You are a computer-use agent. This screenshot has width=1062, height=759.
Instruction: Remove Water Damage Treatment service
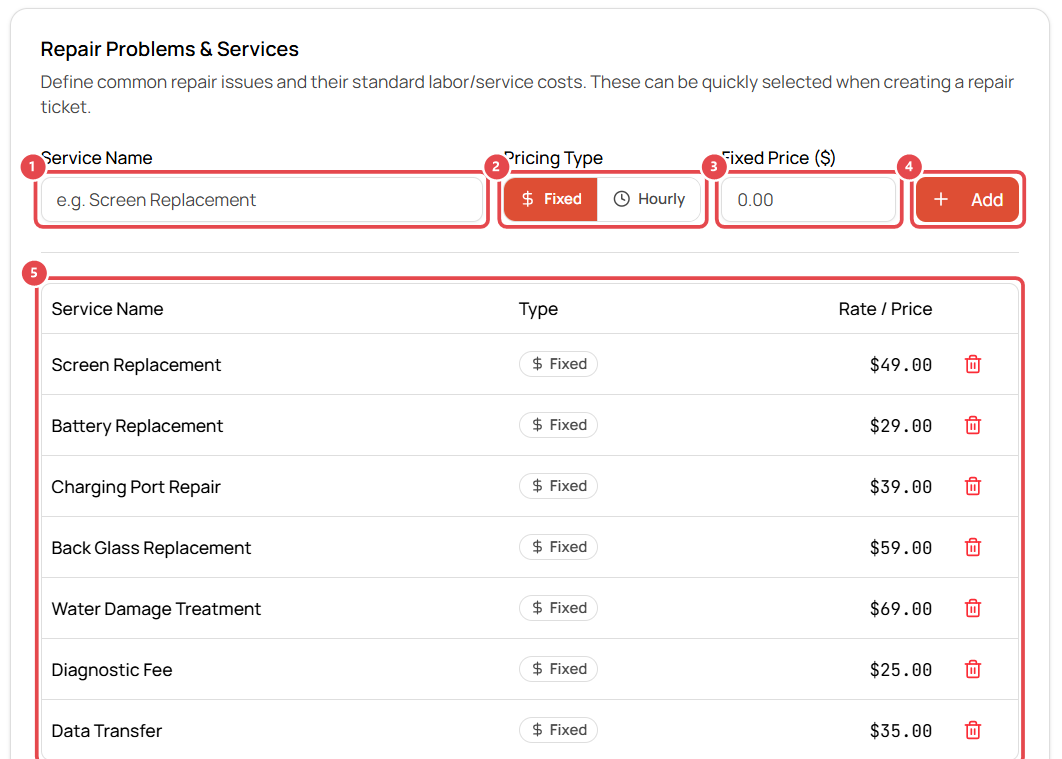(973, 608)
